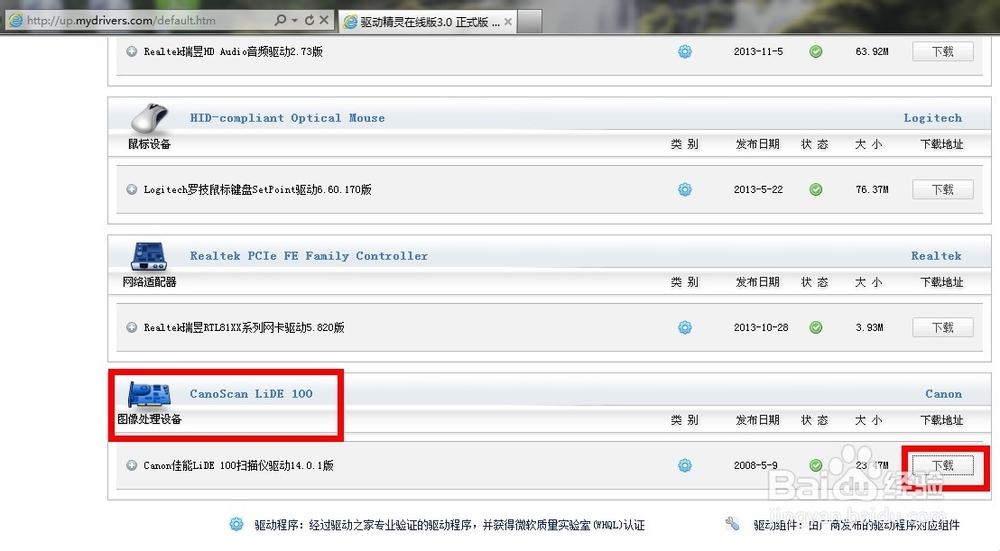Refresh the page with the reload icon
The width and height of the screenshot is (1000, 551).
click(309, 20)
